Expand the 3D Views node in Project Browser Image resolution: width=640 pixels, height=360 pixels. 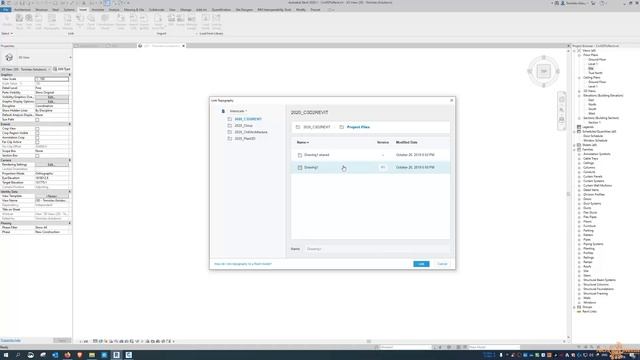coord(579,91)
